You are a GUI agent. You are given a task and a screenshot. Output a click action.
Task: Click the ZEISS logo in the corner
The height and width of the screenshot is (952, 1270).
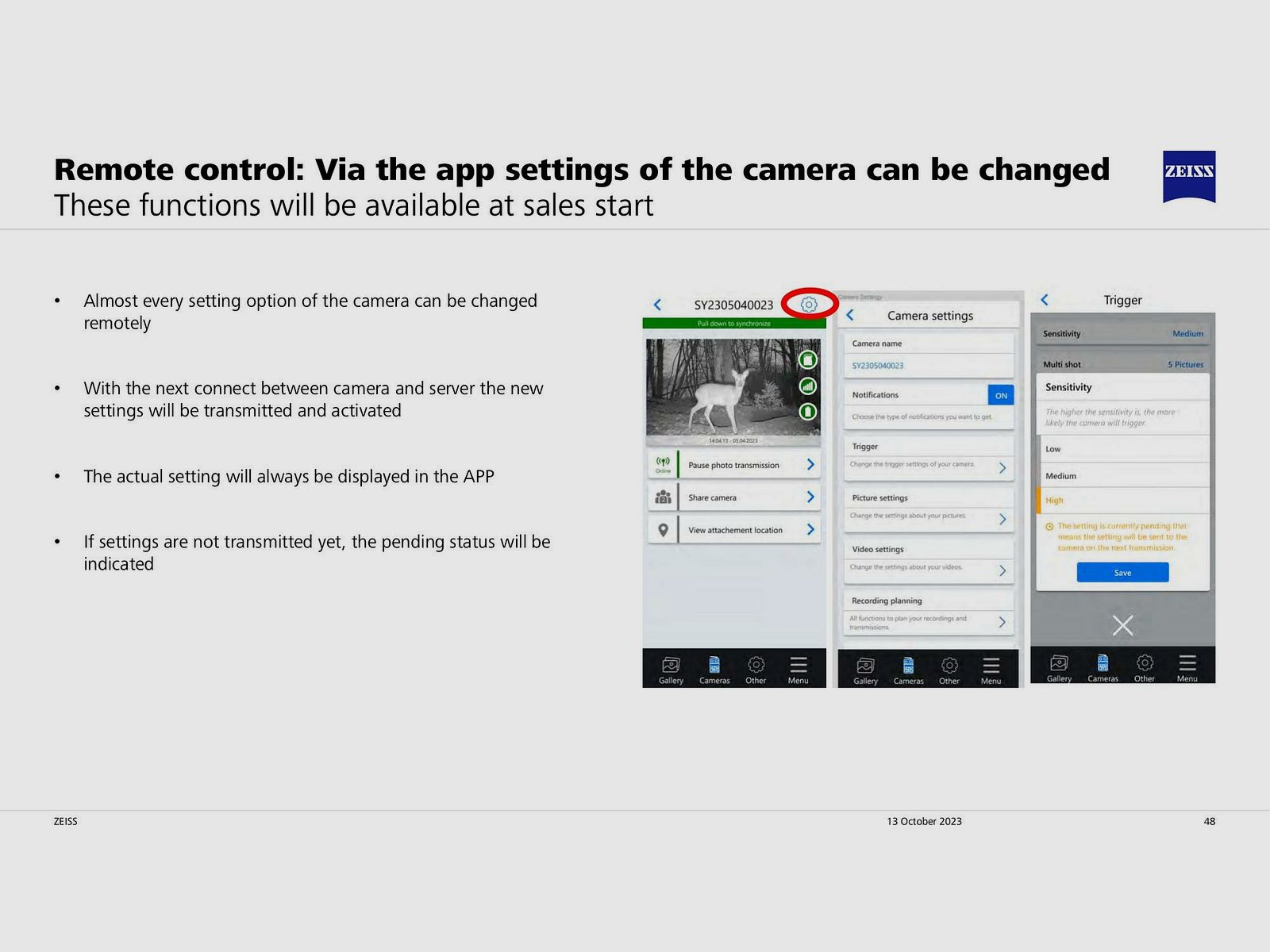click(1189, 176)
